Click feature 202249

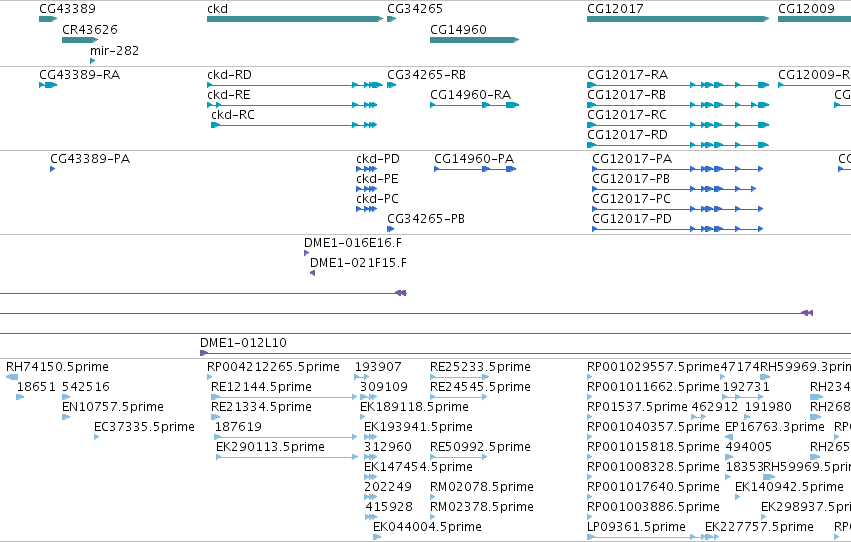click(370, 498)
